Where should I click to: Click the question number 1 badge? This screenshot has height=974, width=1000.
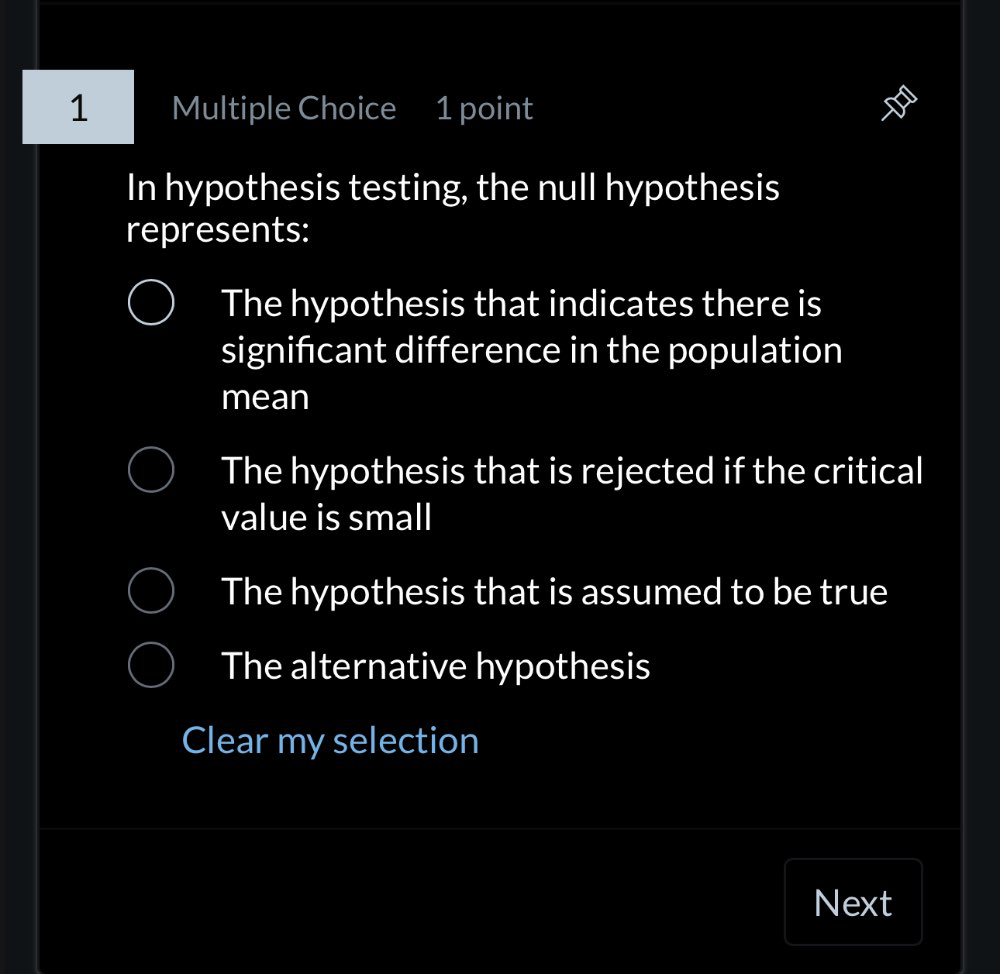click(x=78, y=107)
